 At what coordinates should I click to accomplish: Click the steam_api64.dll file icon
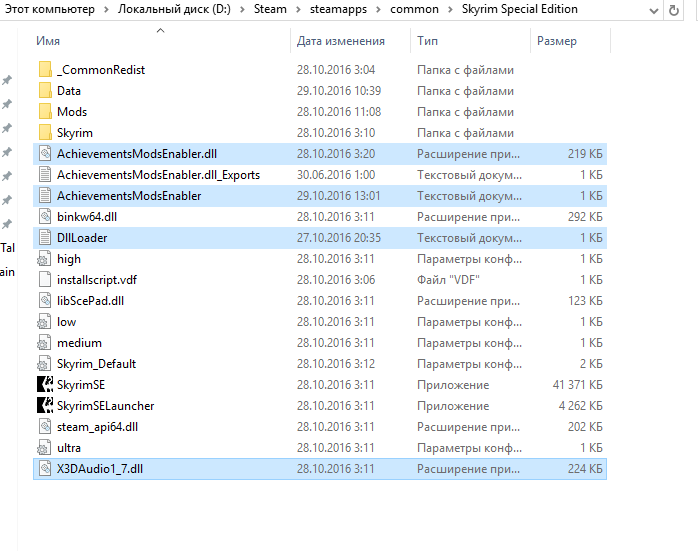[x=45, y=426]
